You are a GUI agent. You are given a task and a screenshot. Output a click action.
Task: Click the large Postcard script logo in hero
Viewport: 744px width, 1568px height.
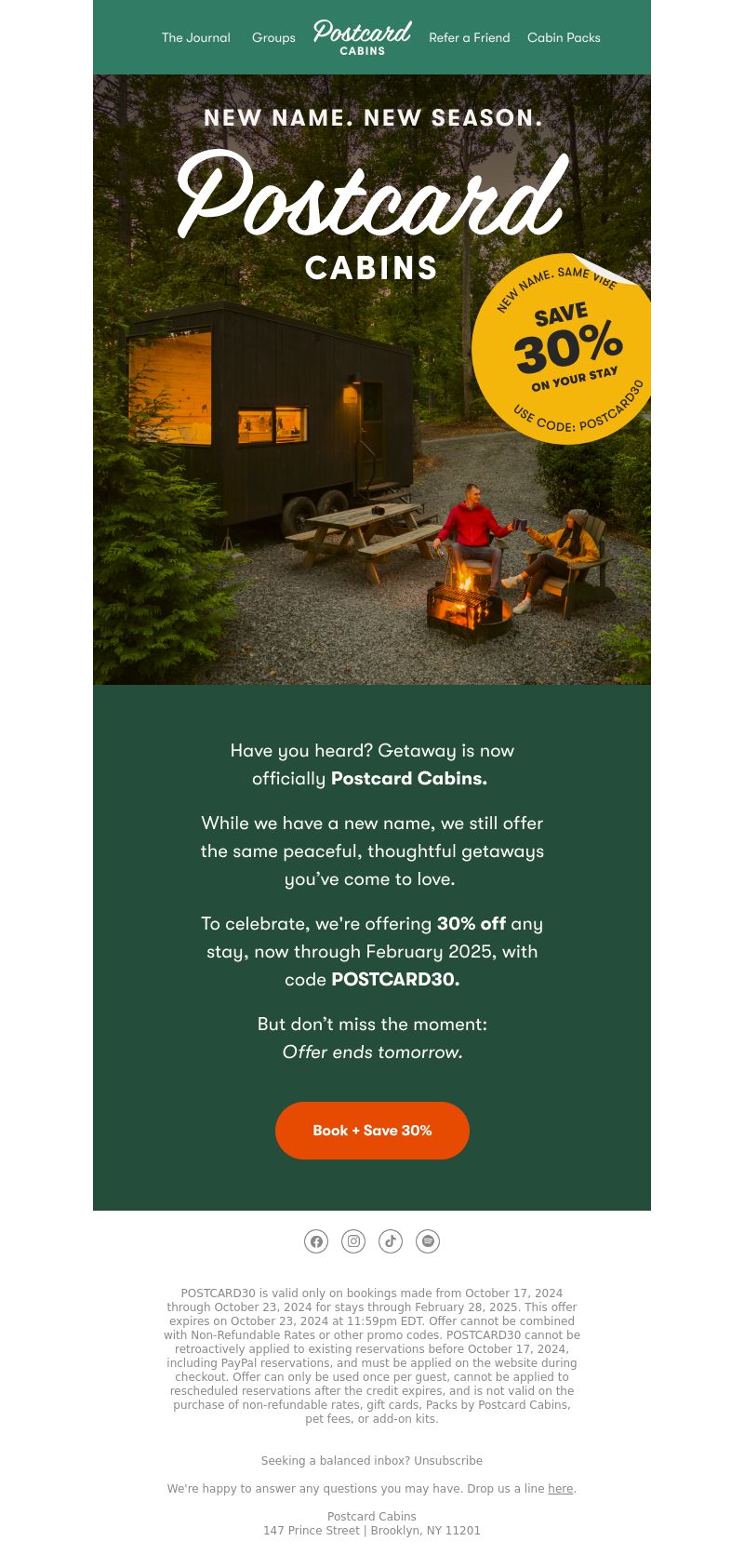coord(372,194)
